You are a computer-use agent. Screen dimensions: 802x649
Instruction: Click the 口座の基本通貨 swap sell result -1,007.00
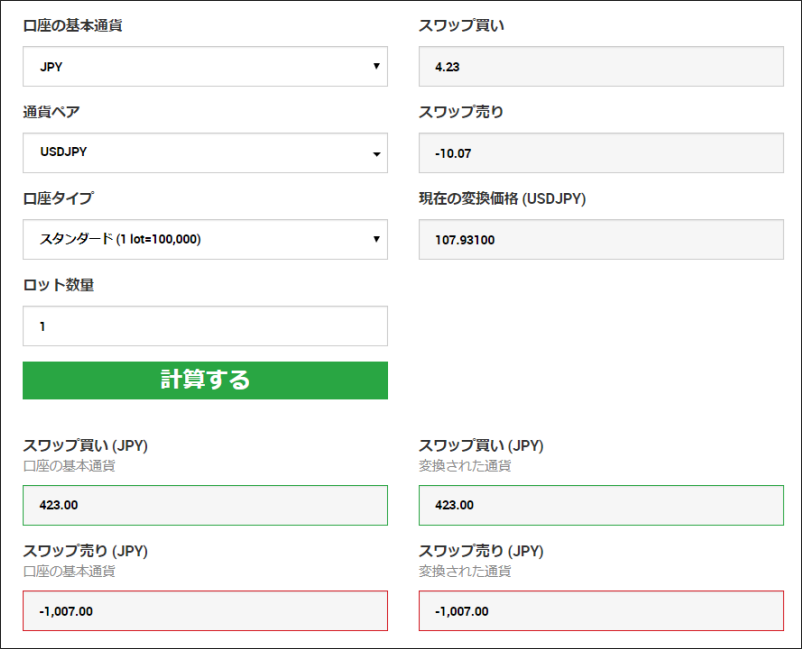(204, 610)
